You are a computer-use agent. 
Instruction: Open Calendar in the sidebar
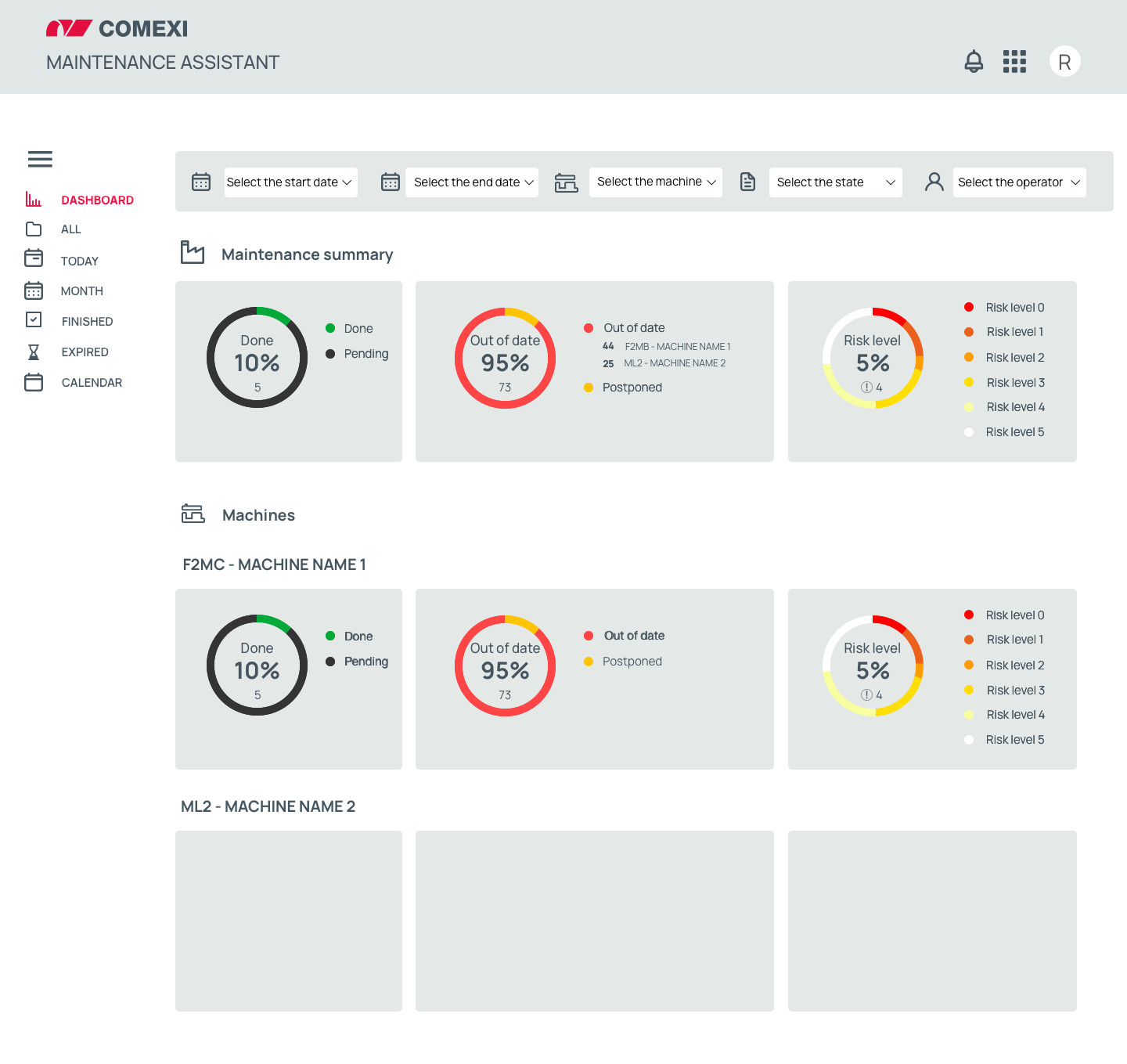coord(92,383)
